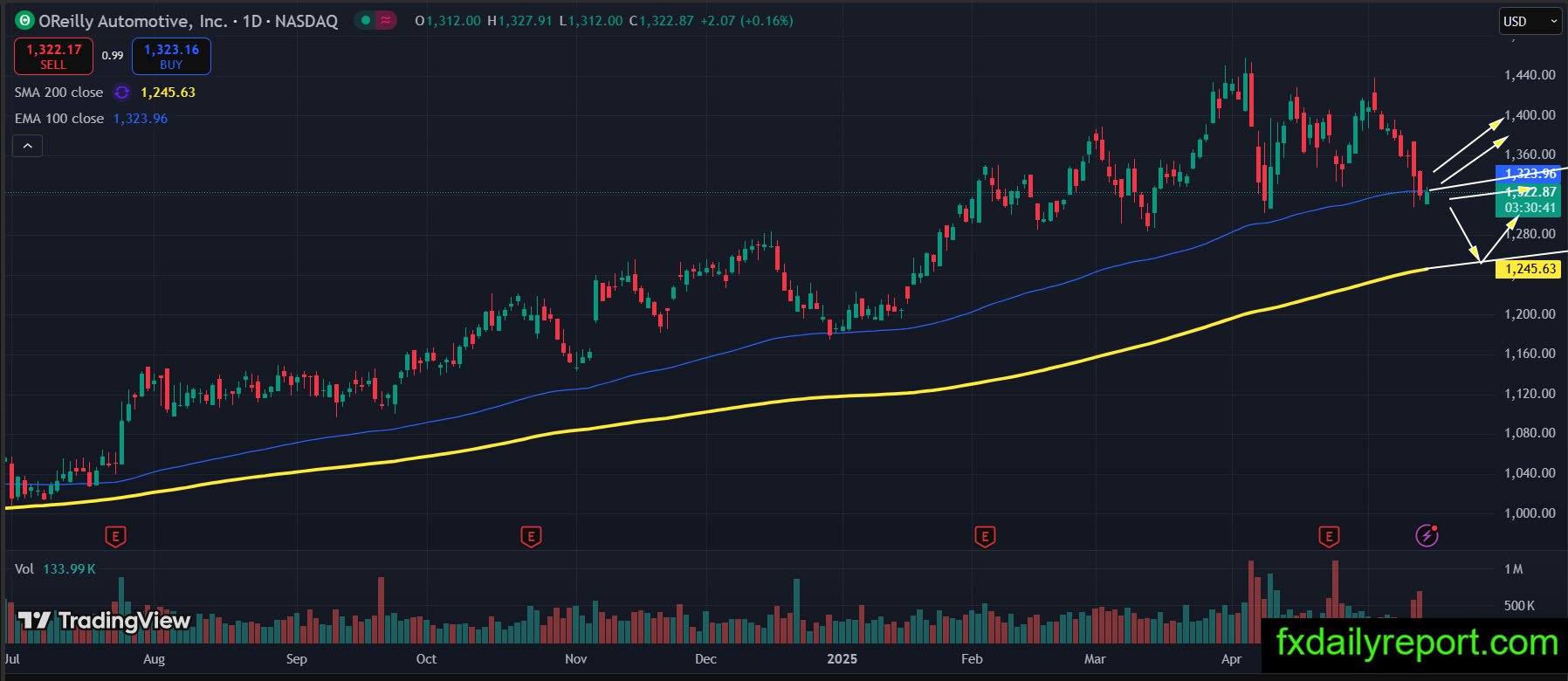Click the Aug label on the time axis
This screenshot has width=1568, height=681.
point(154,659)
